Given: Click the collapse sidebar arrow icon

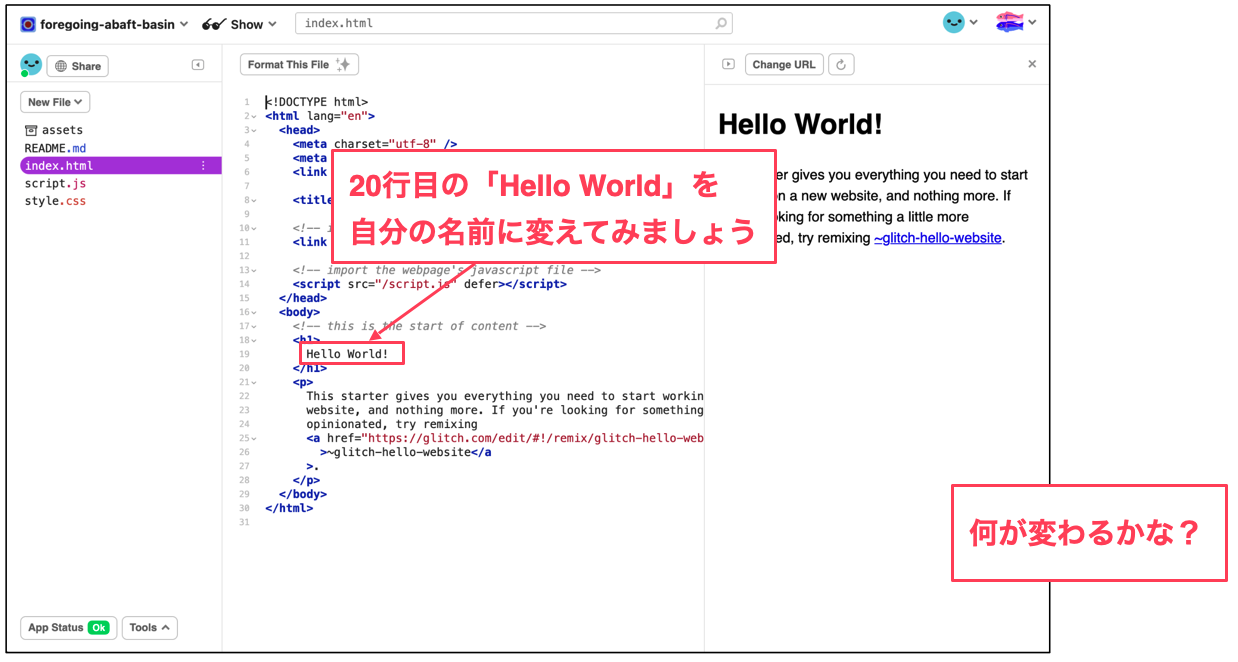Looking at the screenshot, I should pyautogui.click(x=198, y=65).
